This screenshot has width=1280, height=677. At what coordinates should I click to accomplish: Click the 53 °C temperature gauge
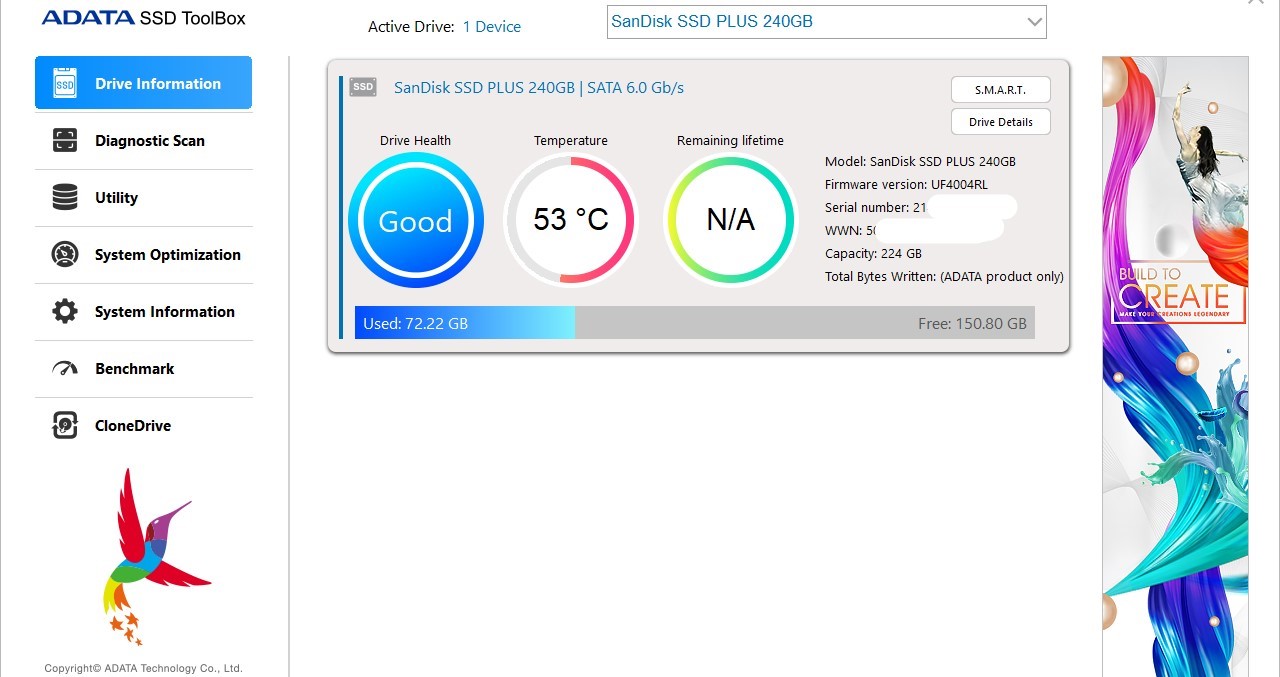tap(571, 220)
